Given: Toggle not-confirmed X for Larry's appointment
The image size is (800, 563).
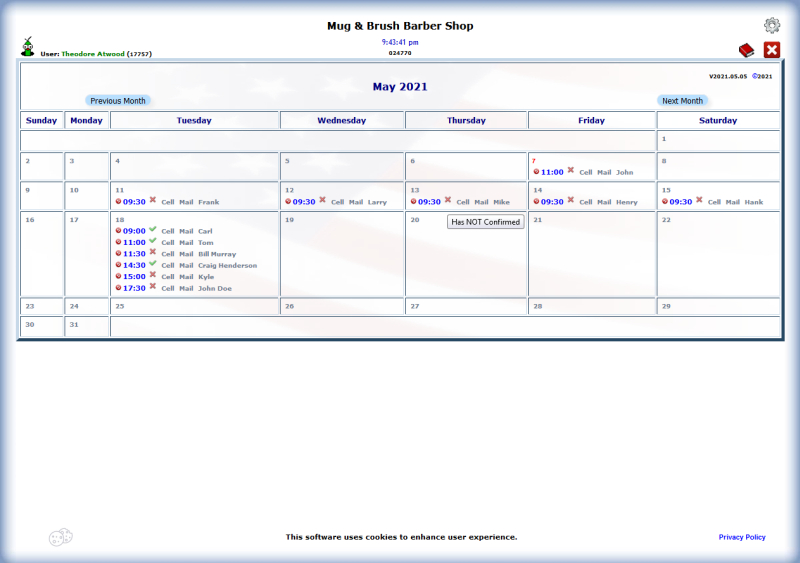Looking at the screenshot, I should (x=322, y=200).
